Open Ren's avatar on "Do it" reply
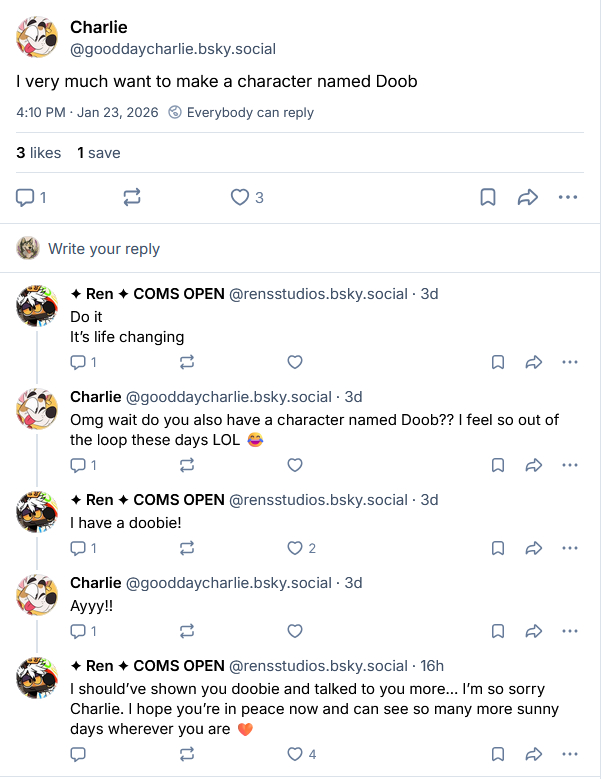The image size is (601, 779). (37, 303)
